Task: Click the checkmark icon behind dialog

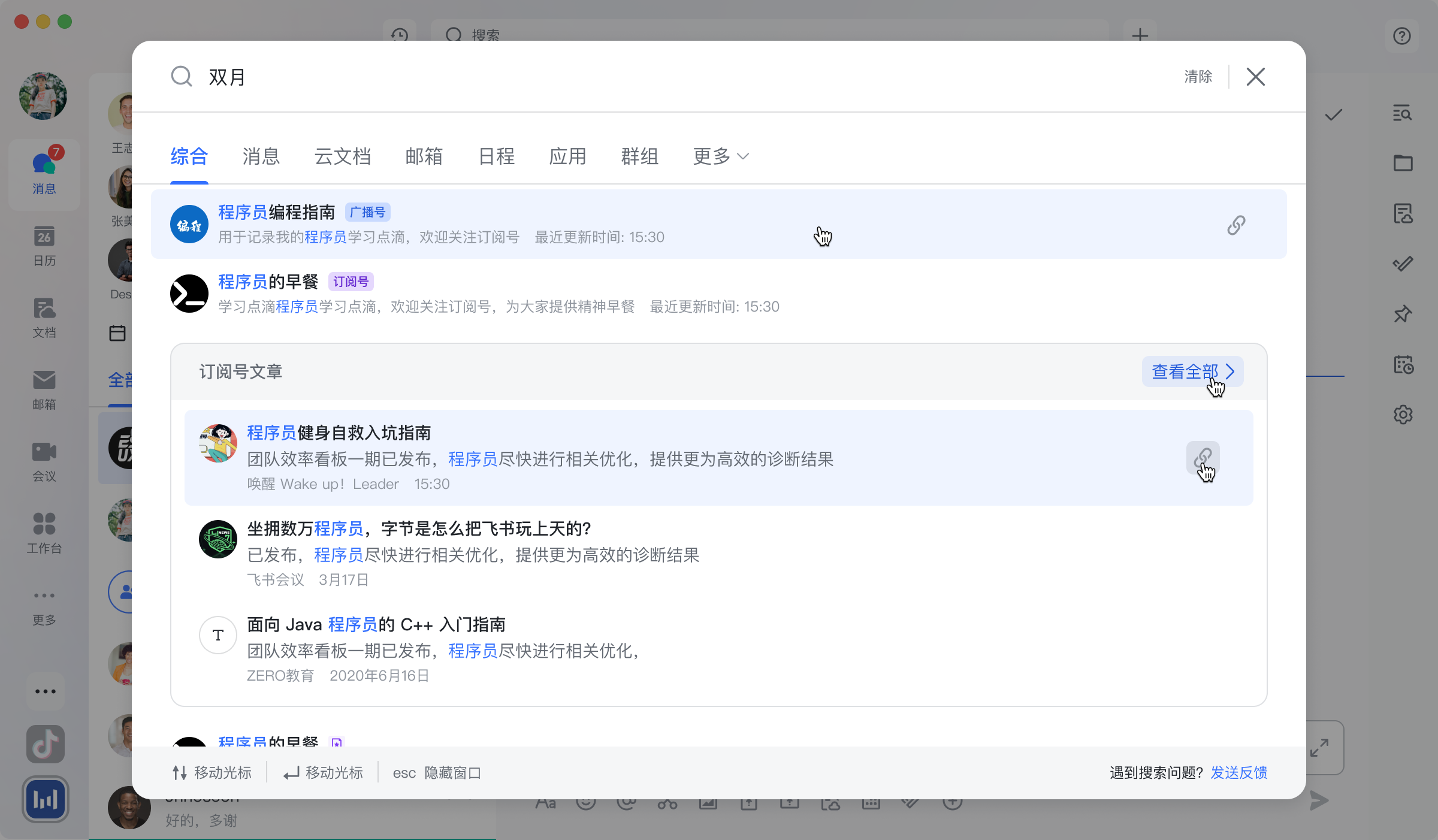Action: pyautogui.click(x=1334, y=114)
